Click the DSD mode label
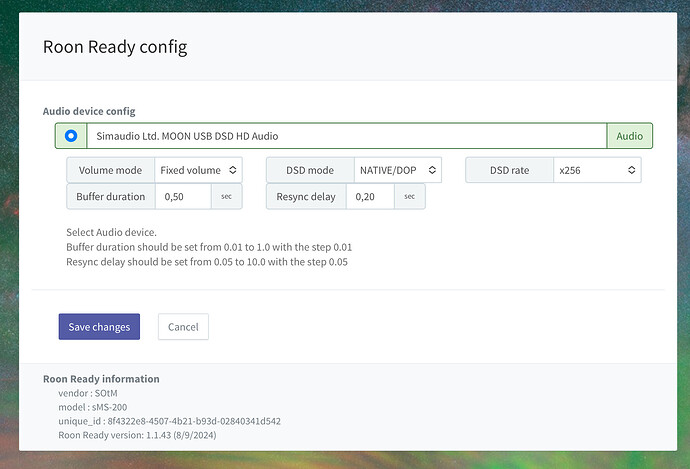 pos(310,170)
